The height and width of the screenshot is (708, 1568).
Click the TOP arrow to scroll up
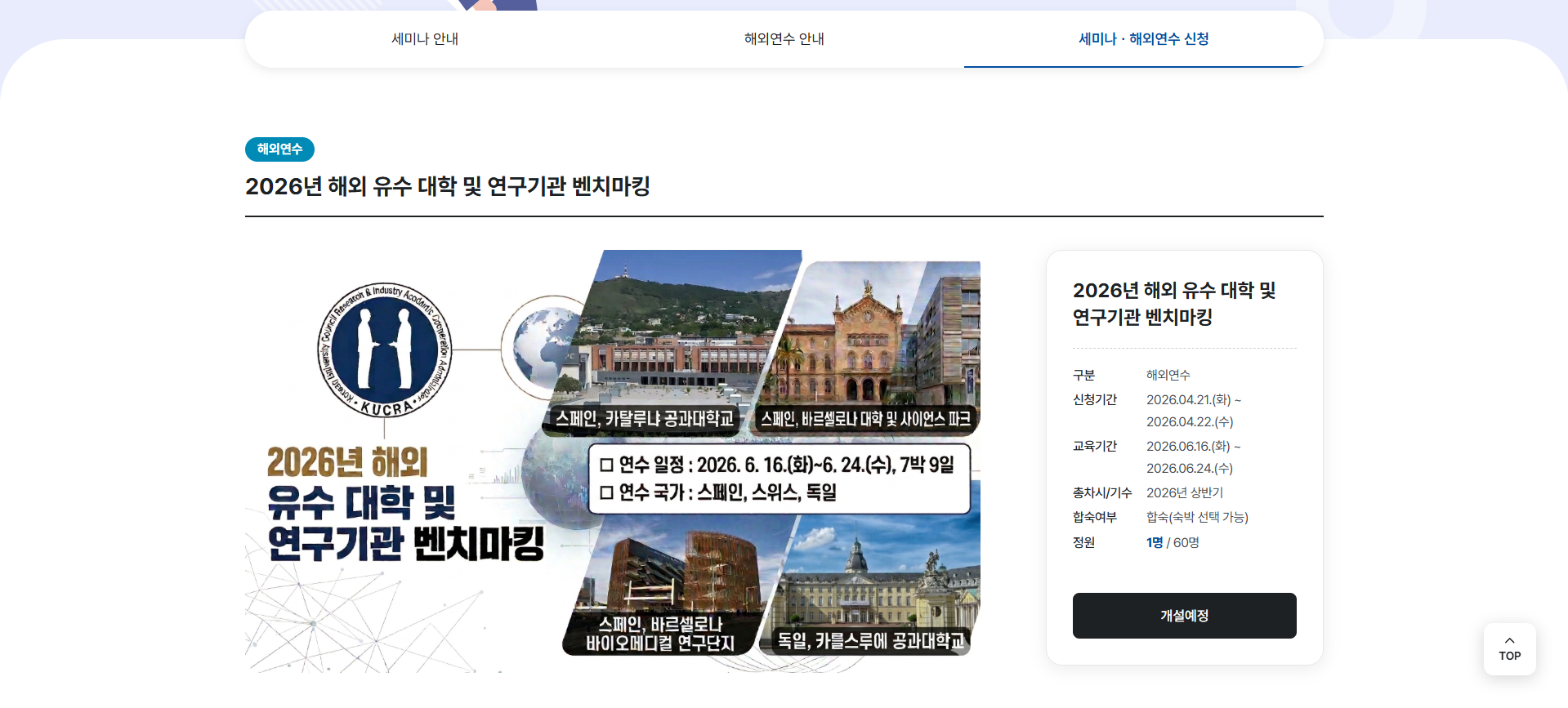tap(1509, 648)
